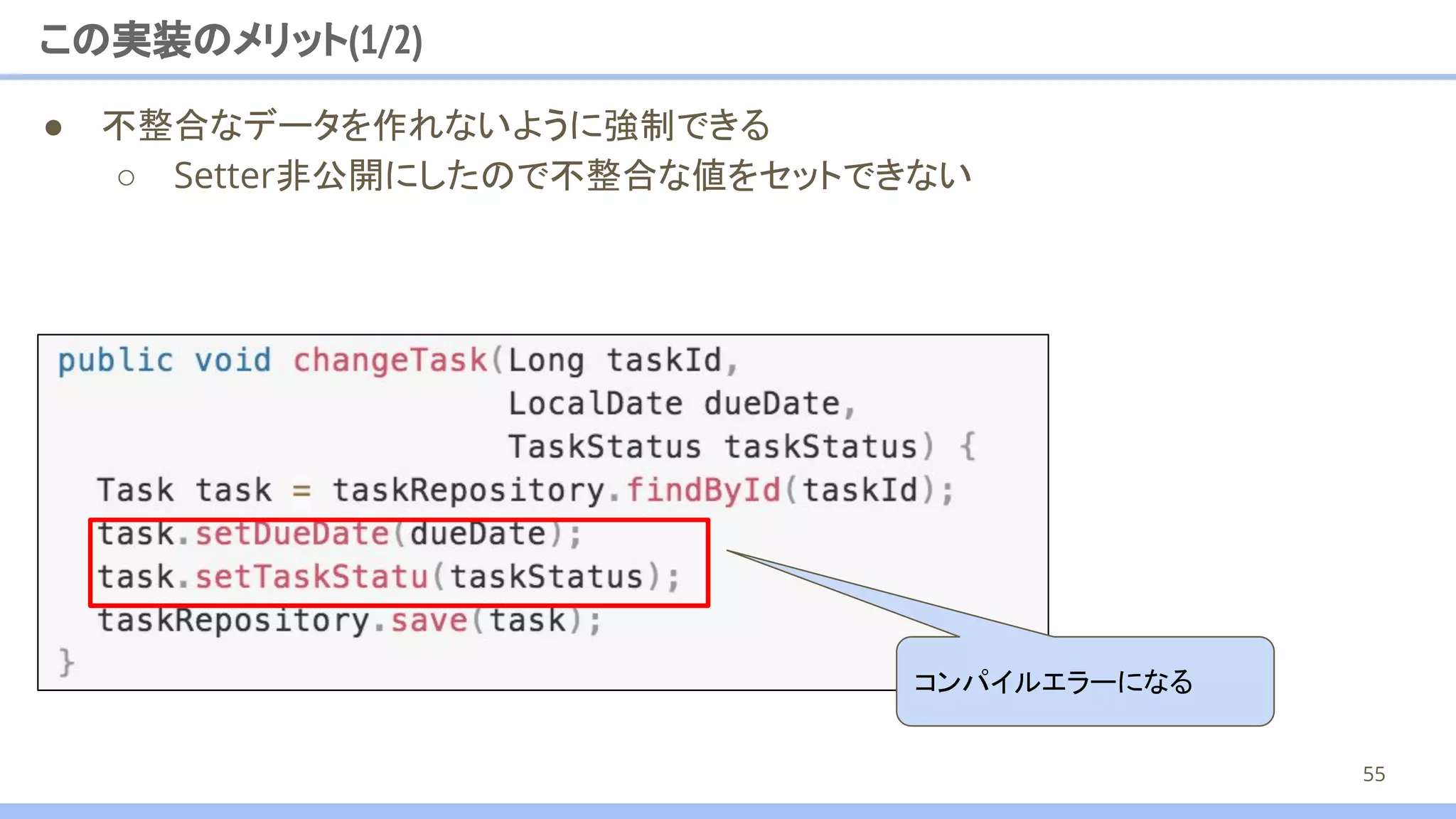Click the slide title この実装のメリット(1/2)
The width and height of the screenshot is (1456, 819).
pos(230,40)
